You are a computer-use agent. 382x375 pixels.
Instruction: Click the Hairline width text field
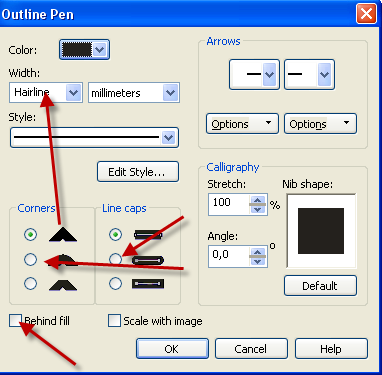point(38,93)
